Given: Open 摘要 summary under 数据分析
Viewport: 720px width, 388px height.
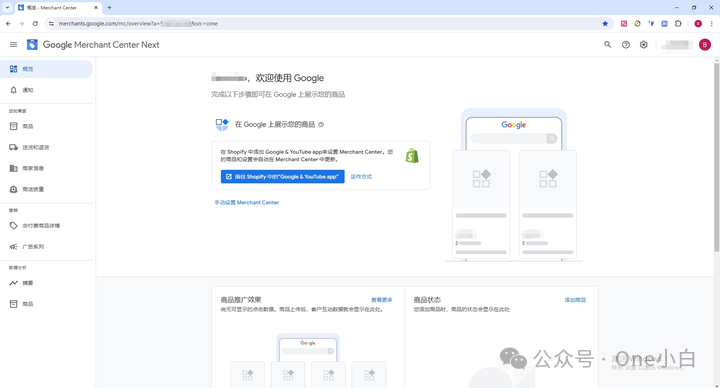Looking at the screenshot, I should point(46,283).
